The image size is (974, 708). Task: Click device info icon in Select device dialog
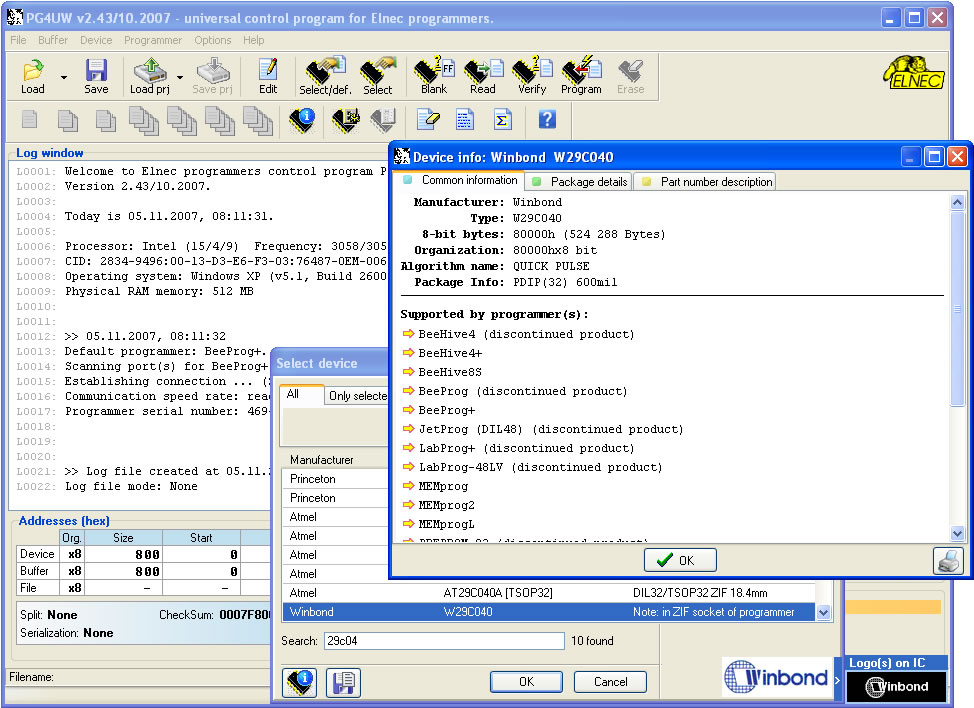[x=300, y=682]
